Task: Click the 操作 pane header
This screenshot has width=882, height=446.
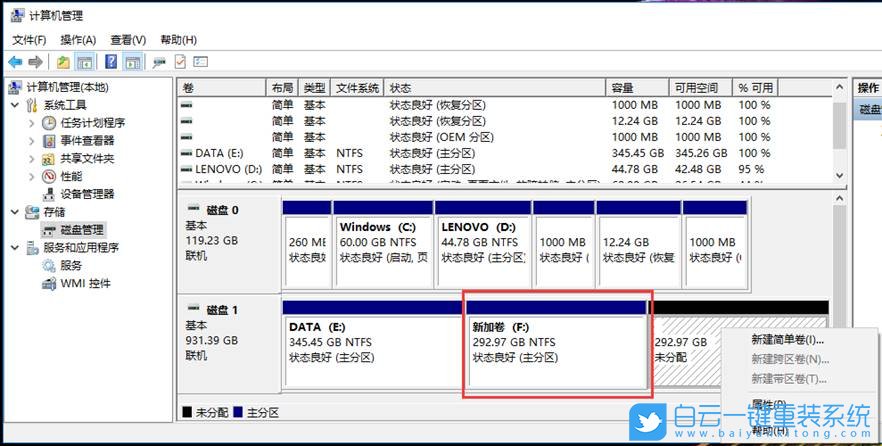Action: coord(868,88)
